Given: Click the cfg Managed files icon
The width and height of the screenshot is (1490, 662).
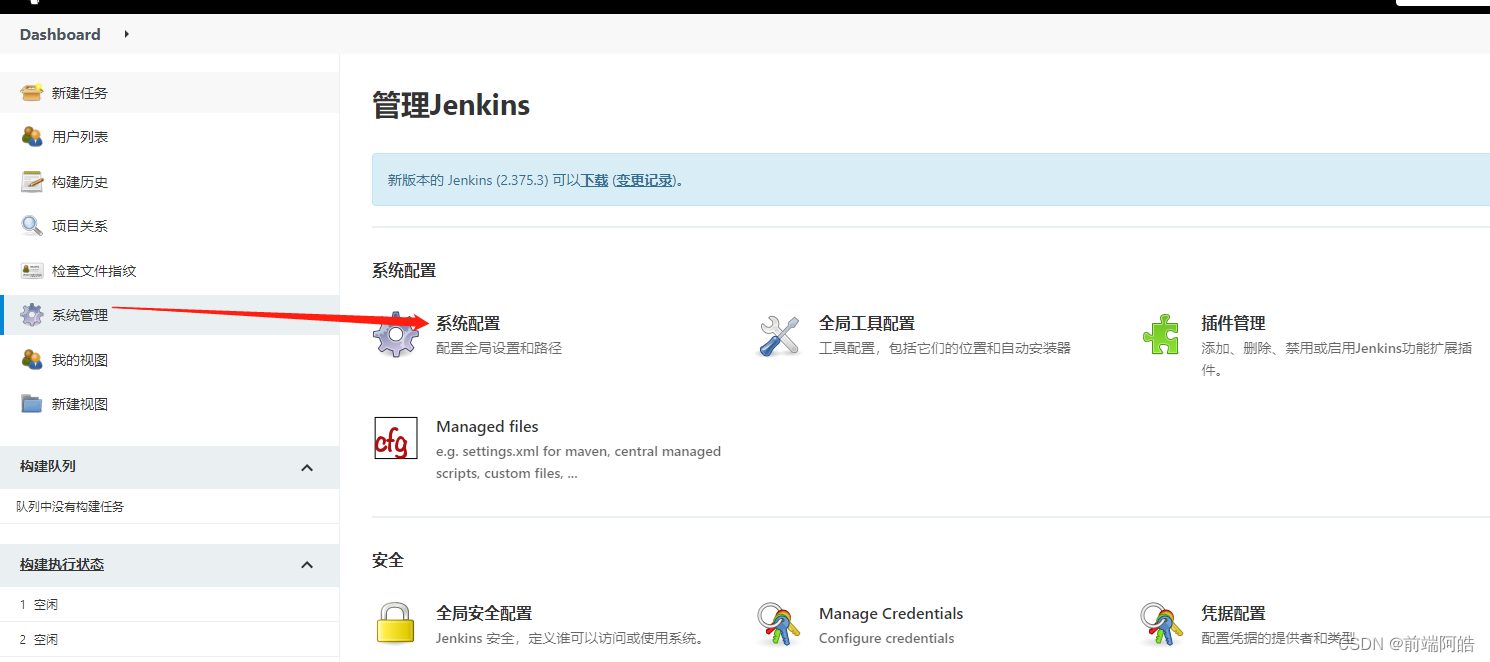Looking at the screenshot, I should click(x=396, y=438).
